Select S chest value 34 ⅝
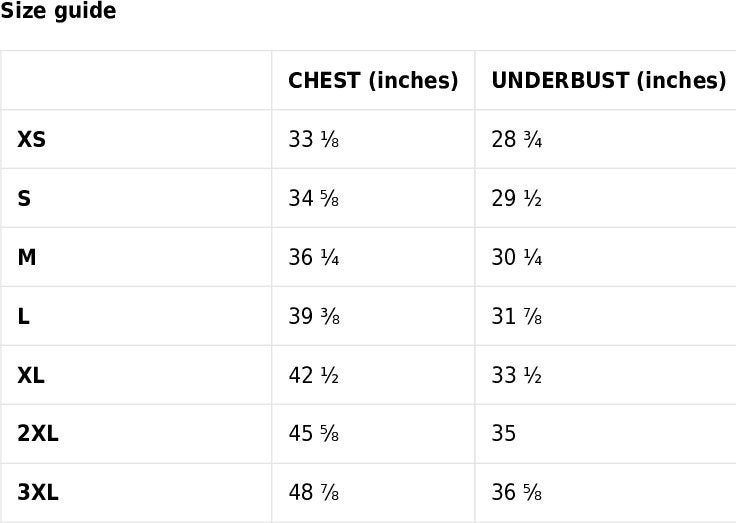 pos(314,198)
